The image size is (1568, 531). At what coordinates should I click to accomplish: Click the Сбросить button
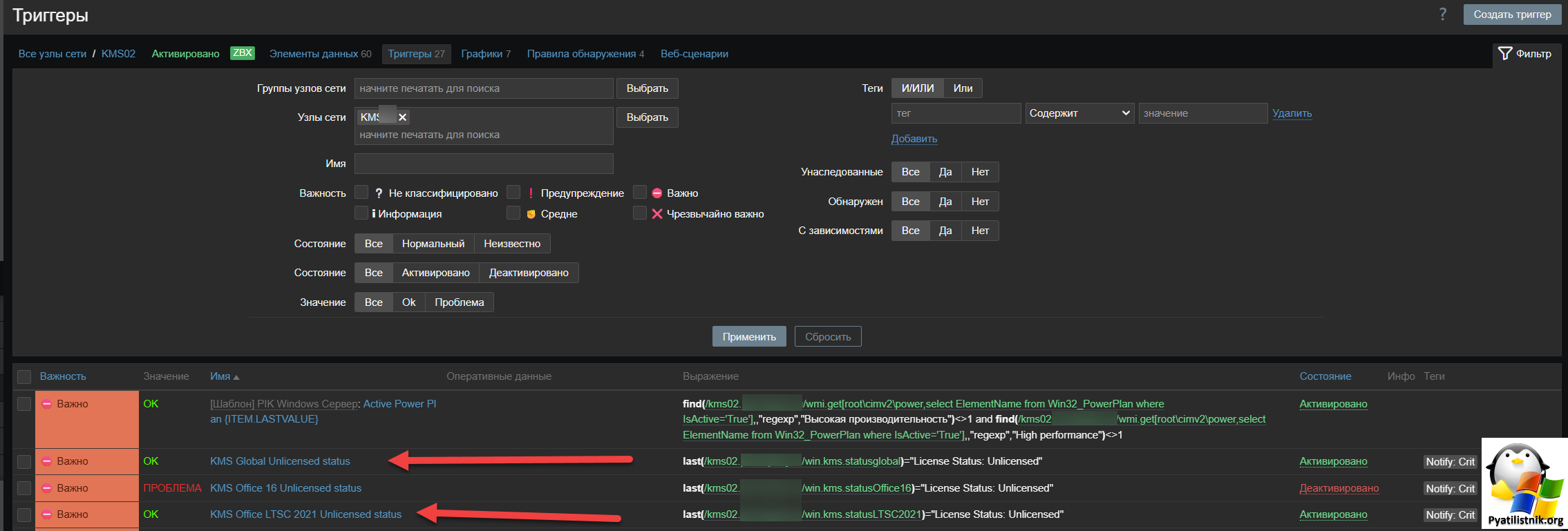(x=828, y=337)
